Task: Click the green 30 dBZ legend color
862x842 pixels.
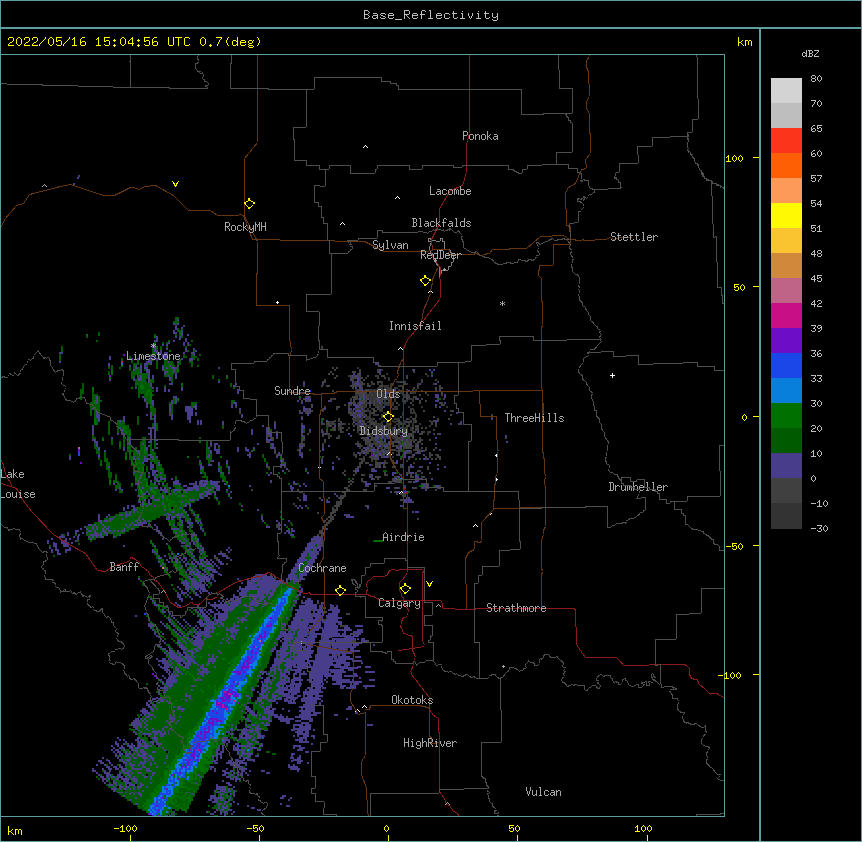Action: (x=786, y=416)
